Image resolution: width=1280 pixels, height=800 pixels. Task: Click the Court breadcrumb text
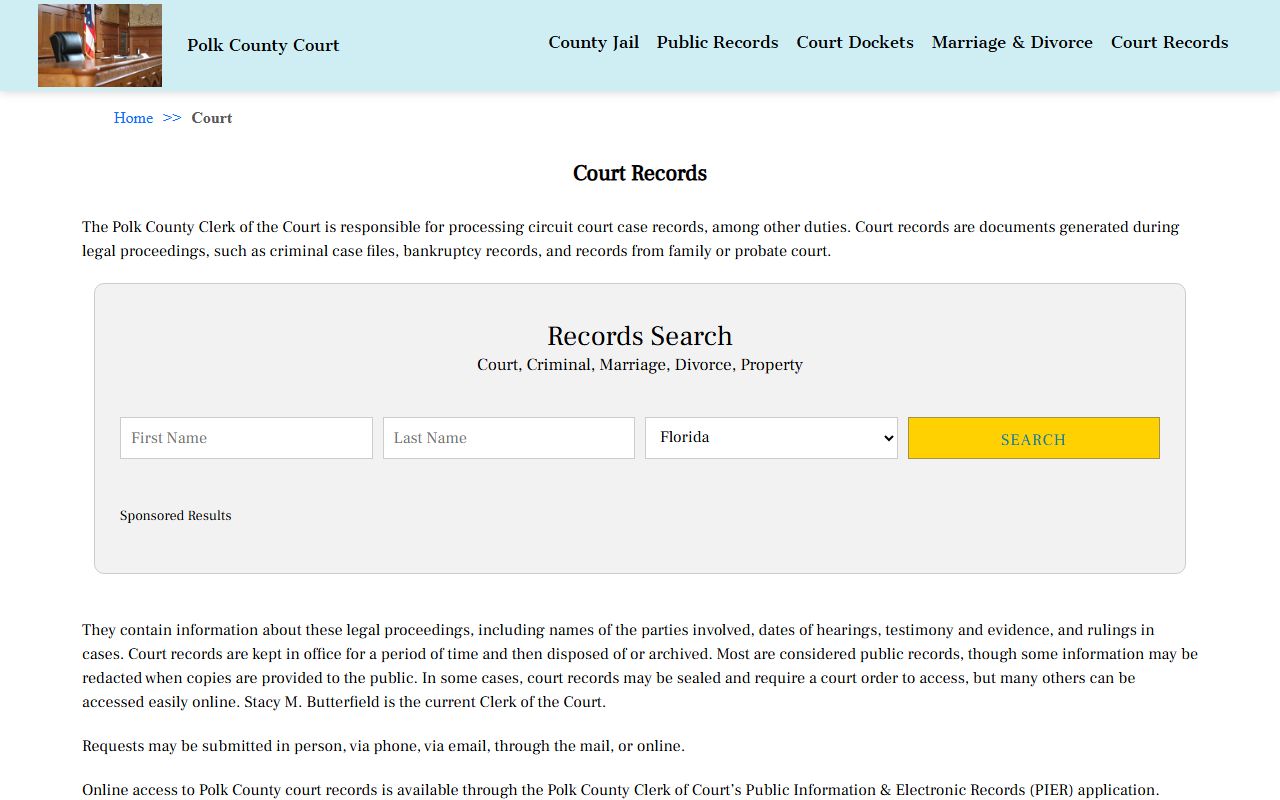(212, 118)
